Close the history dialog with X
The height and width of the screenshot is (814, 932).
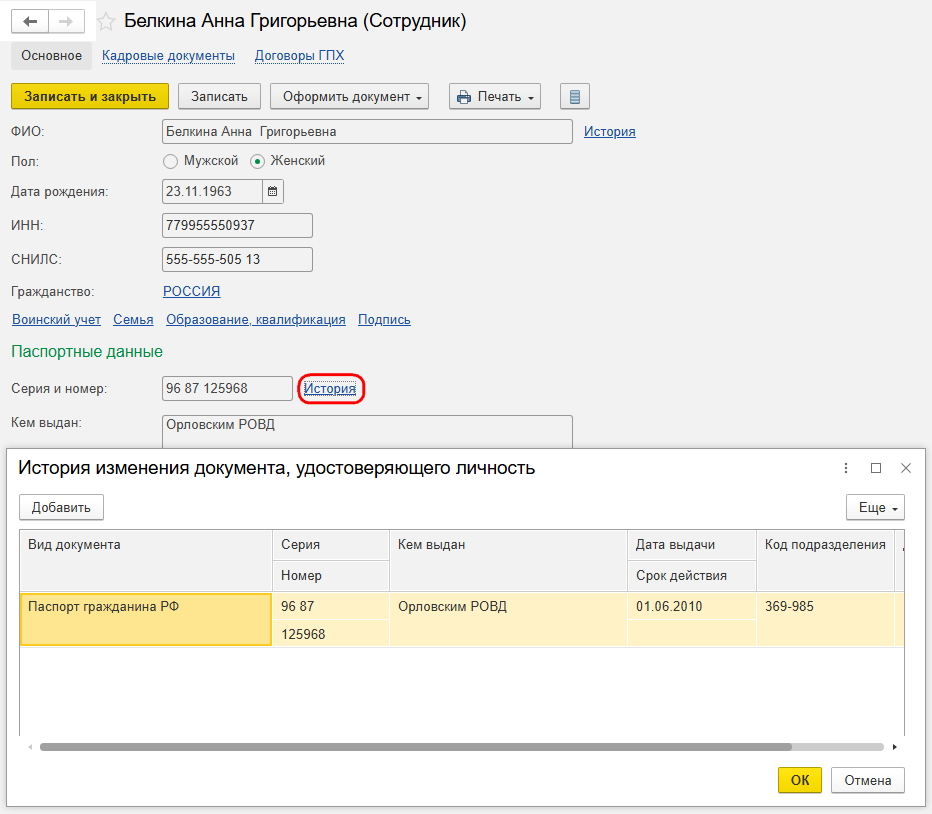pyautogui.click(x=906, y=468)
